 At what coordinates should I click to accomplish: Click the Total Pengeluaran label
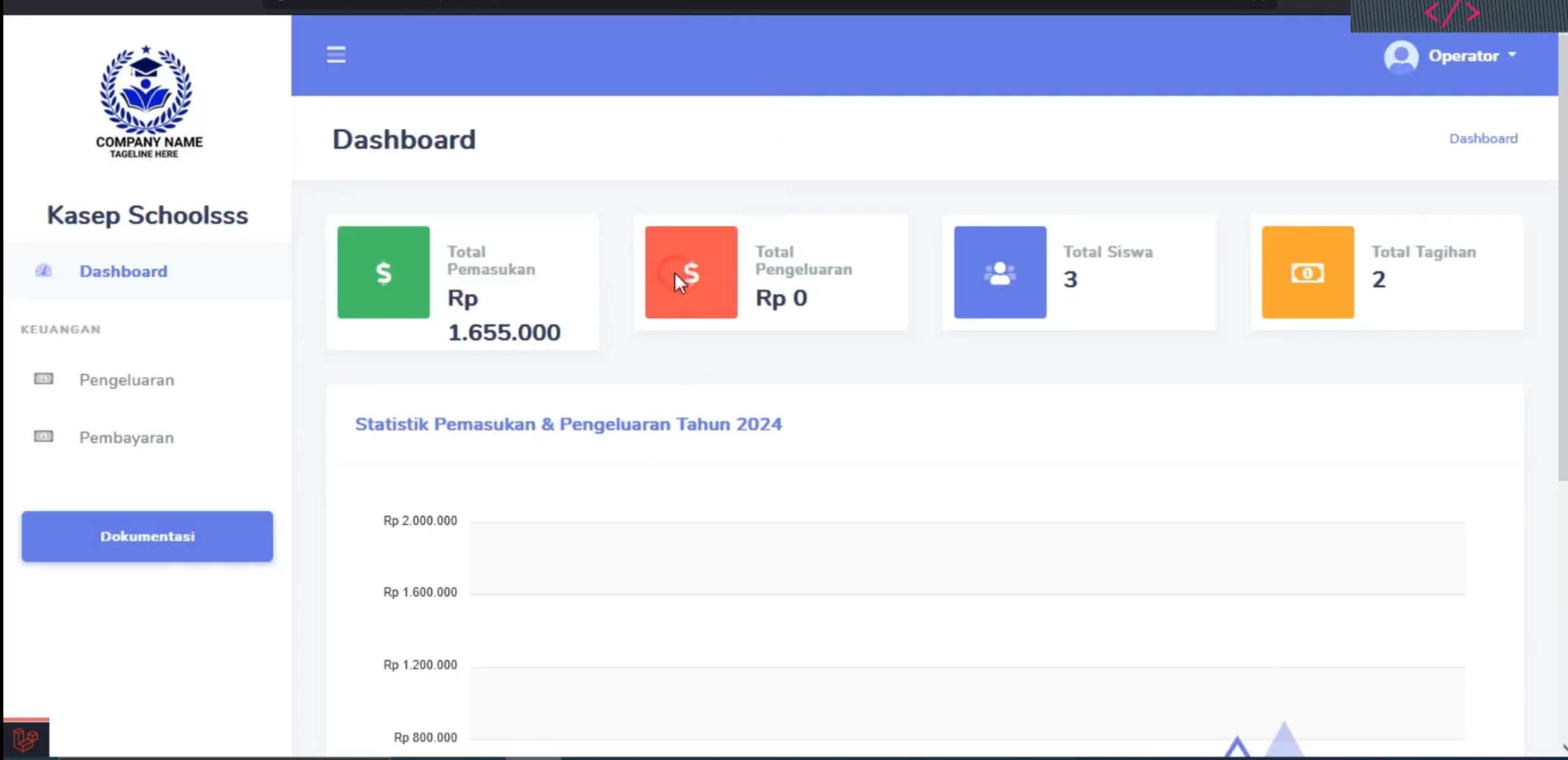tap(803, 261)
